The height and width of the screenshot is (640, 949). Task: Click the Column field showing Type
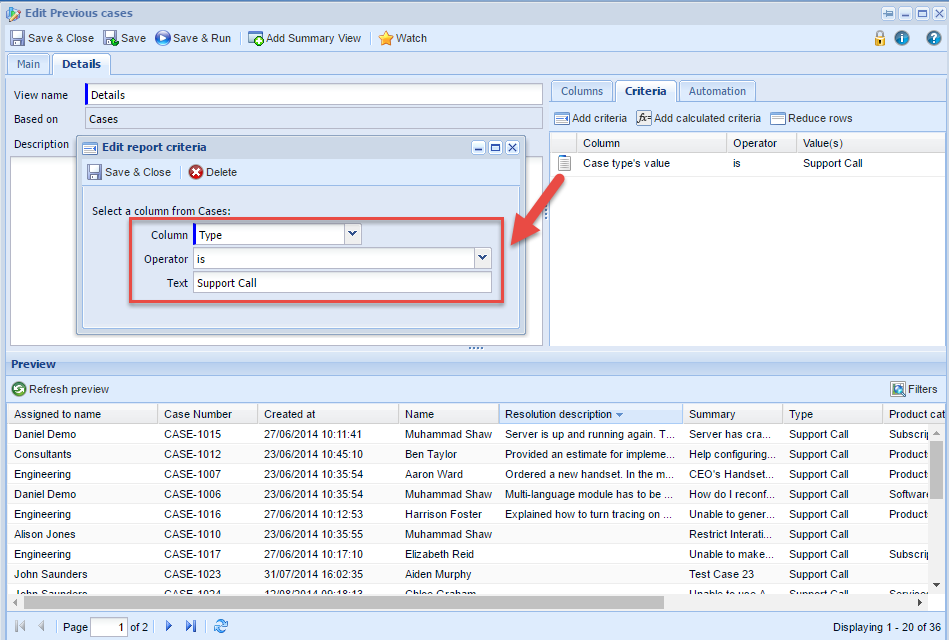tap(269, 234)
